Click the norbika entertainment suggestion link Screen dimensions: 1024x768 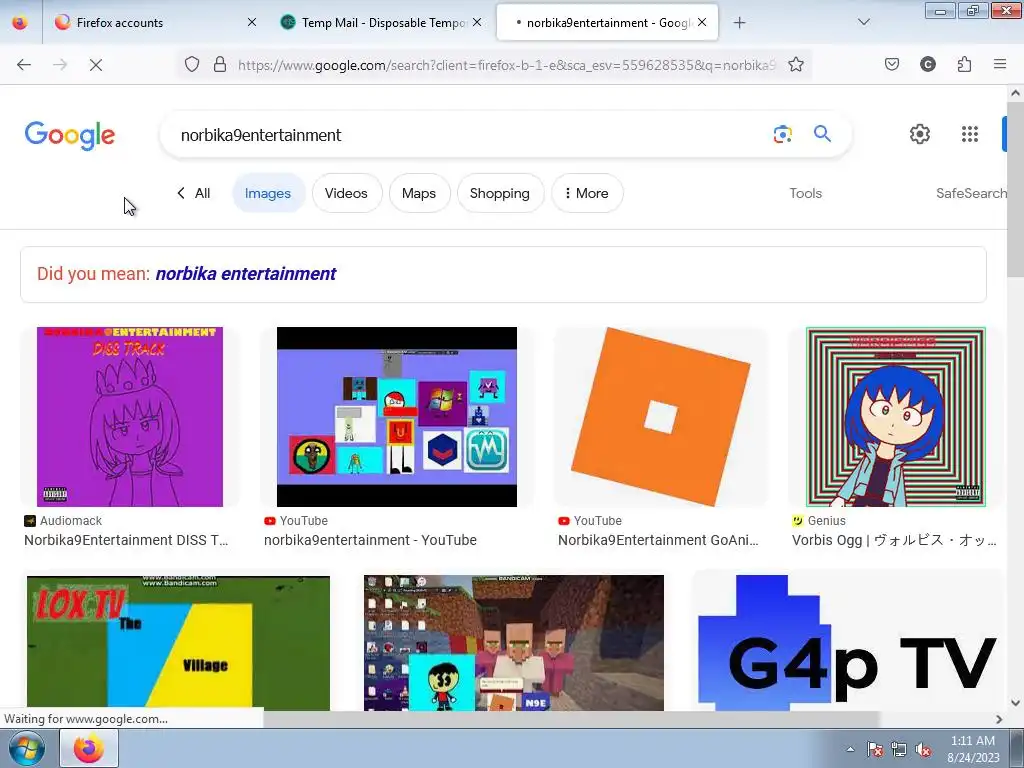click(246, 274)
